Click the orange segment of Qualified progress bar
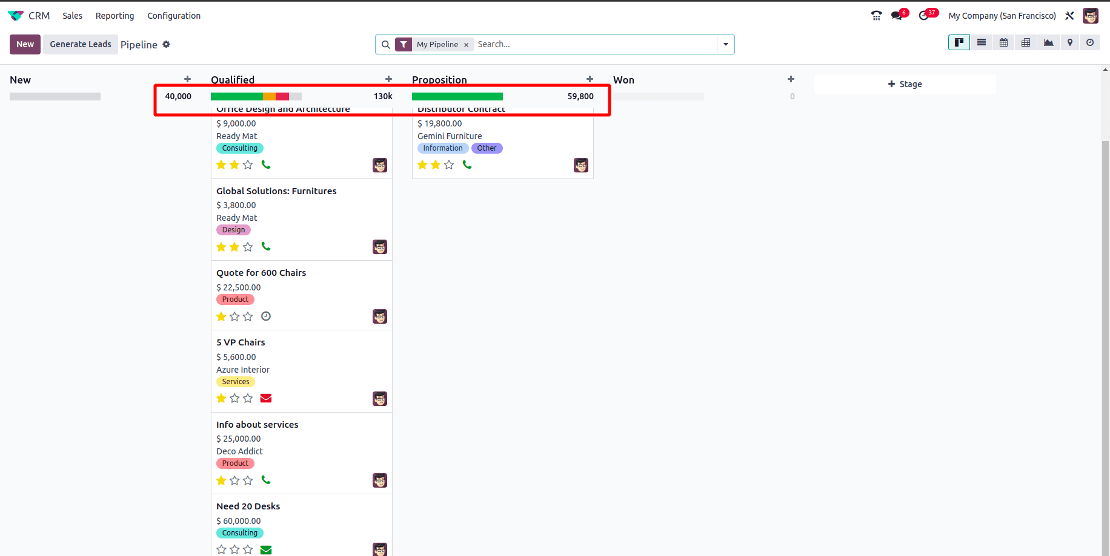Image resolution: width=1110 pixels, height=556 pixels. (x=269, y=96)
